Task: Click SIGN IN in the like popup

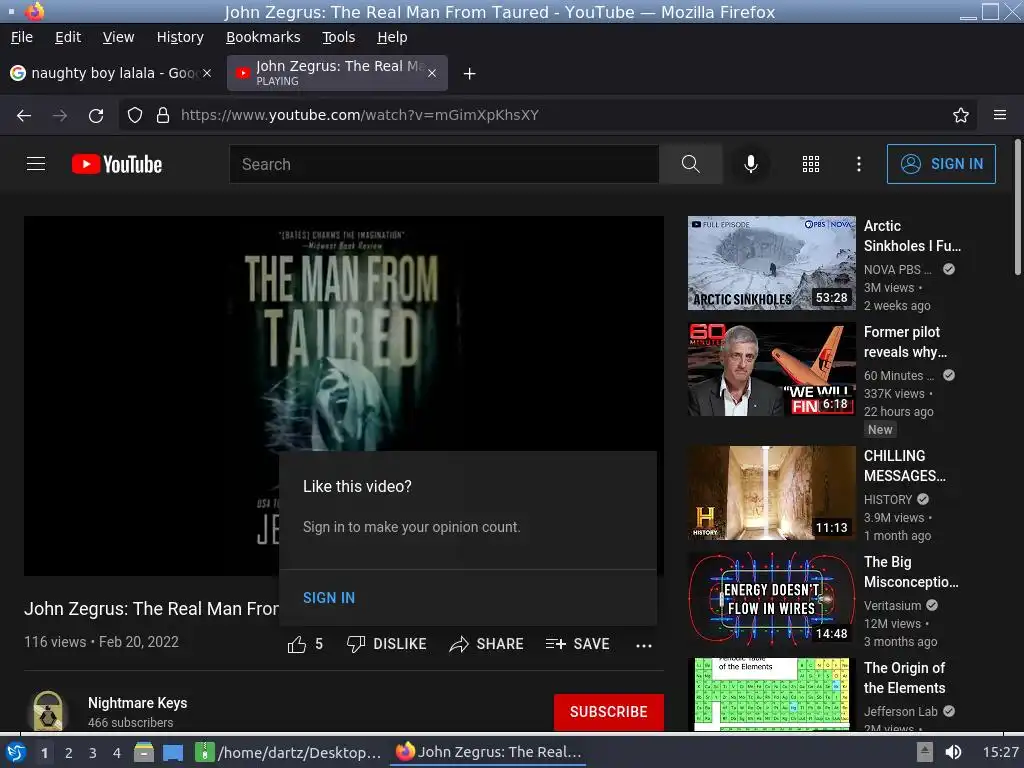Action: (328, 598)
